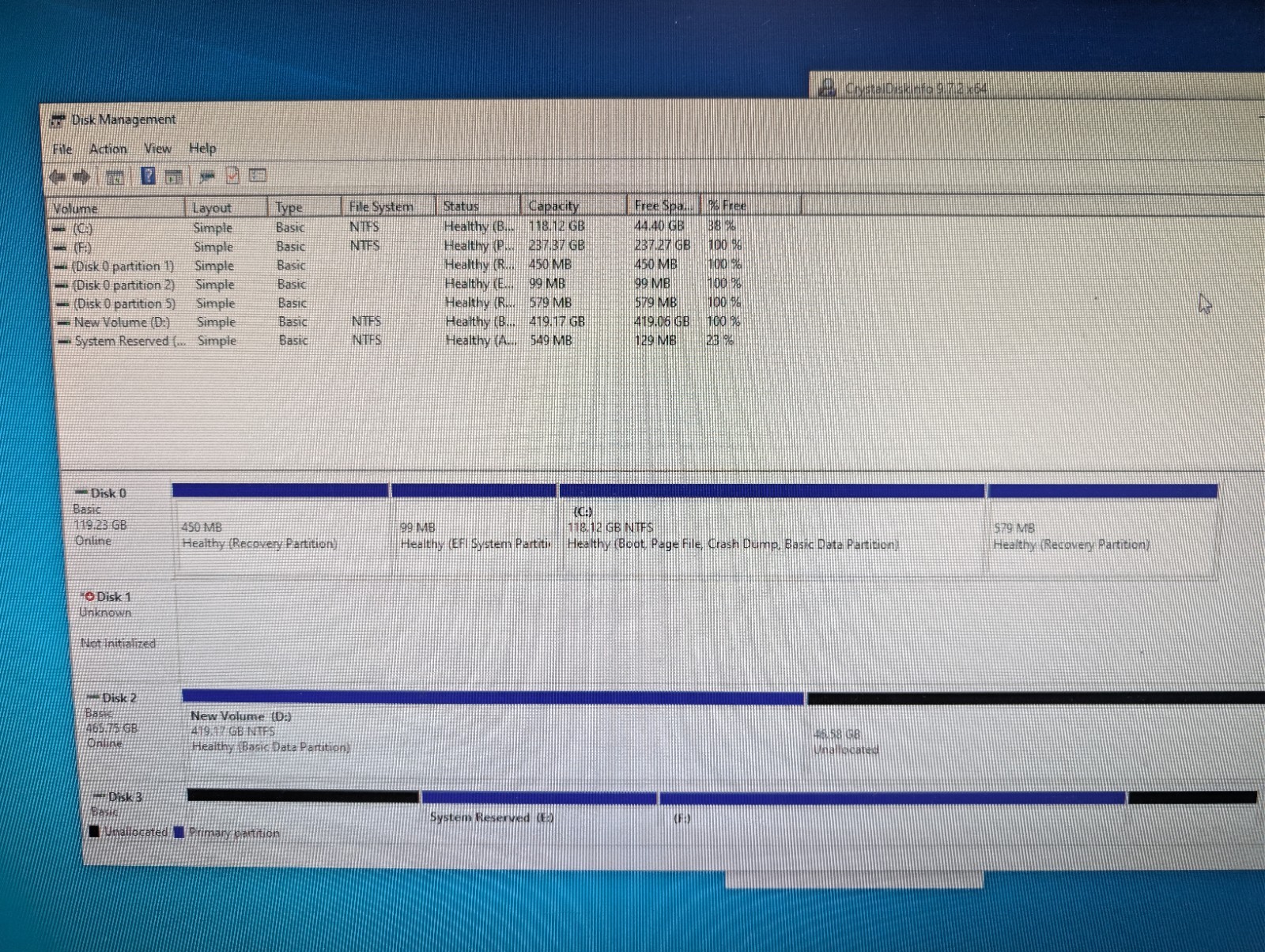
Task: Open the Help menu
Action: [x=202, y=148]
